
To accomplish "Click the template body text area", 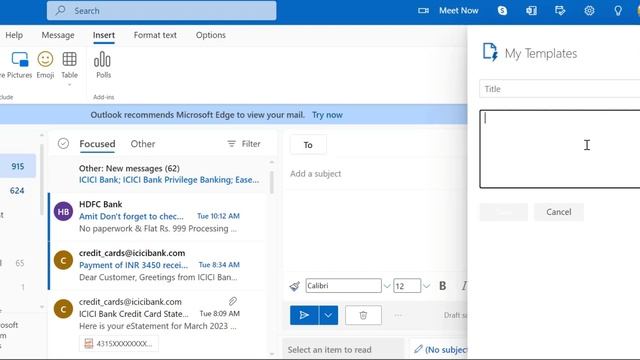I will coord(560,149).
